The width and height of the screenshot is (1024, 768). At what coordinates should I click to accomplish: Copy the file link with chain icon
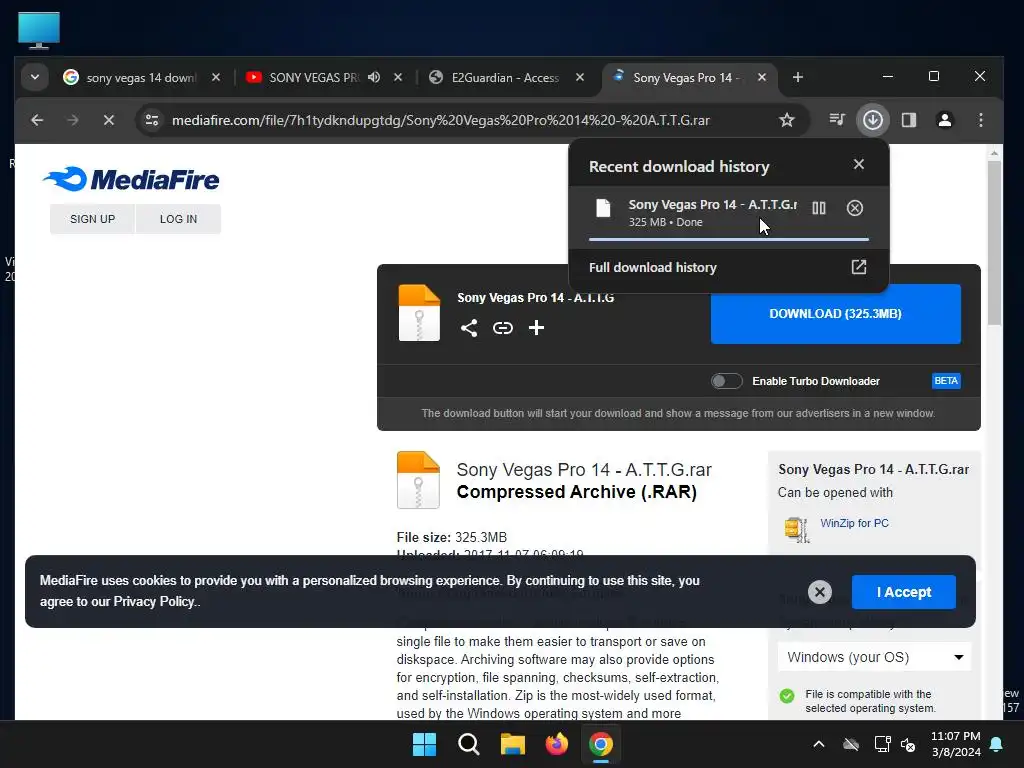[x=502, y=328]
